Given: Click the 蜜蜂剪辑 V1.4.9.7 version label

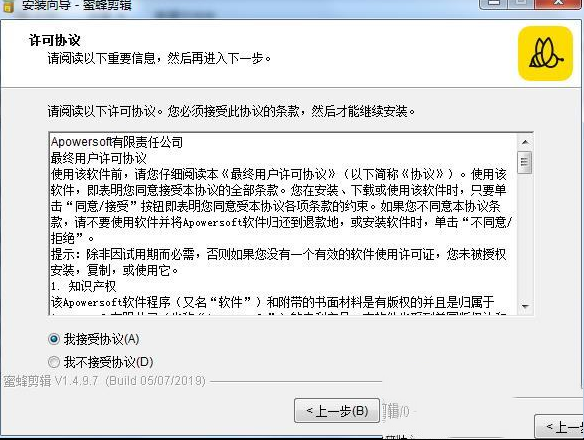Looking at the screenshot, I should pos(105,381).
